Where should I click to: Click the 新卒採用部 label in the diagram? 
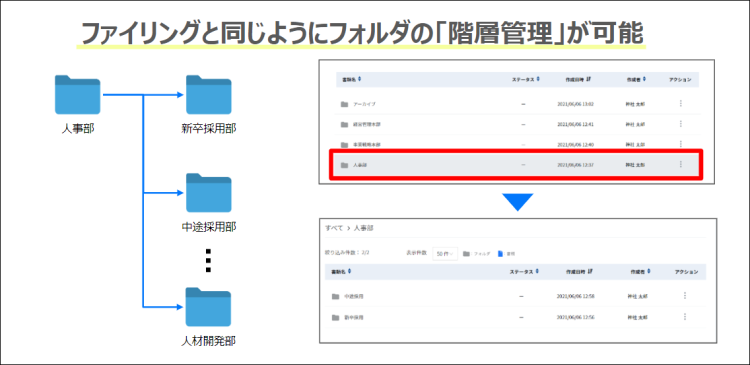coord(209,128)
